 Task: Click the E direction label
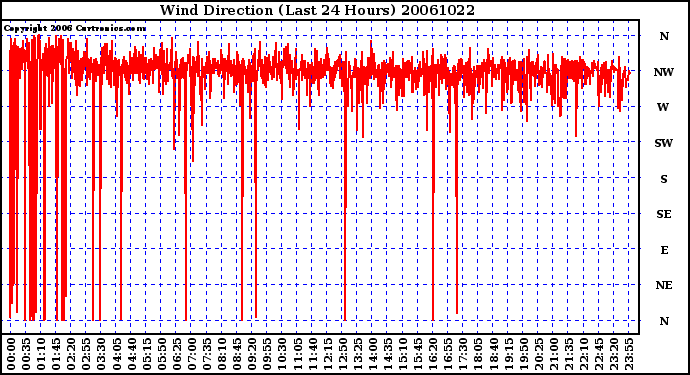[664, 250]
